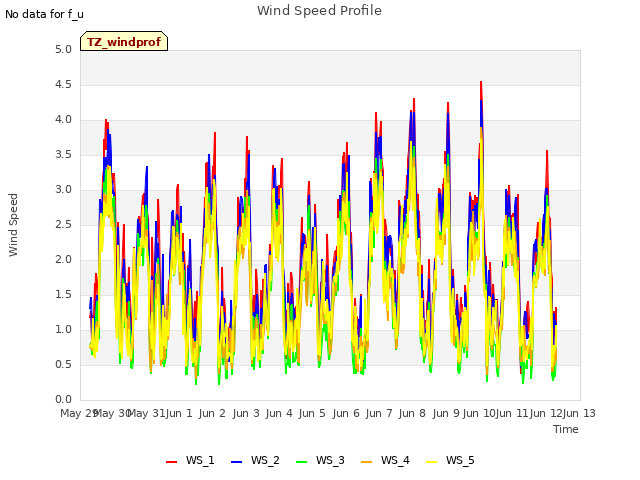Image resolution: width=640 pixels, height=480 pixels.
Task: Click the Jun 1 x-axis date label
Action: pos(179,413)
